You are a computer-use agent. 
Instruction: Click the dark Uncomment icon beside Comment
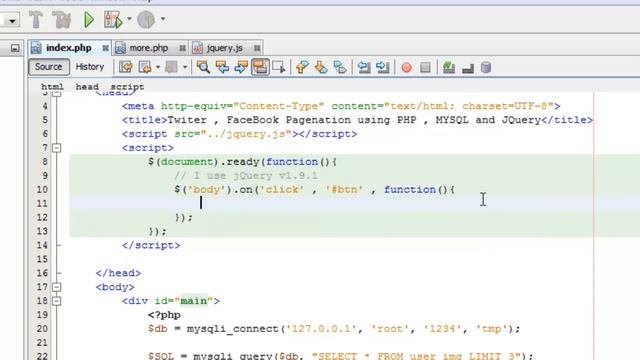pyautogui.click(x=468, y=68)
